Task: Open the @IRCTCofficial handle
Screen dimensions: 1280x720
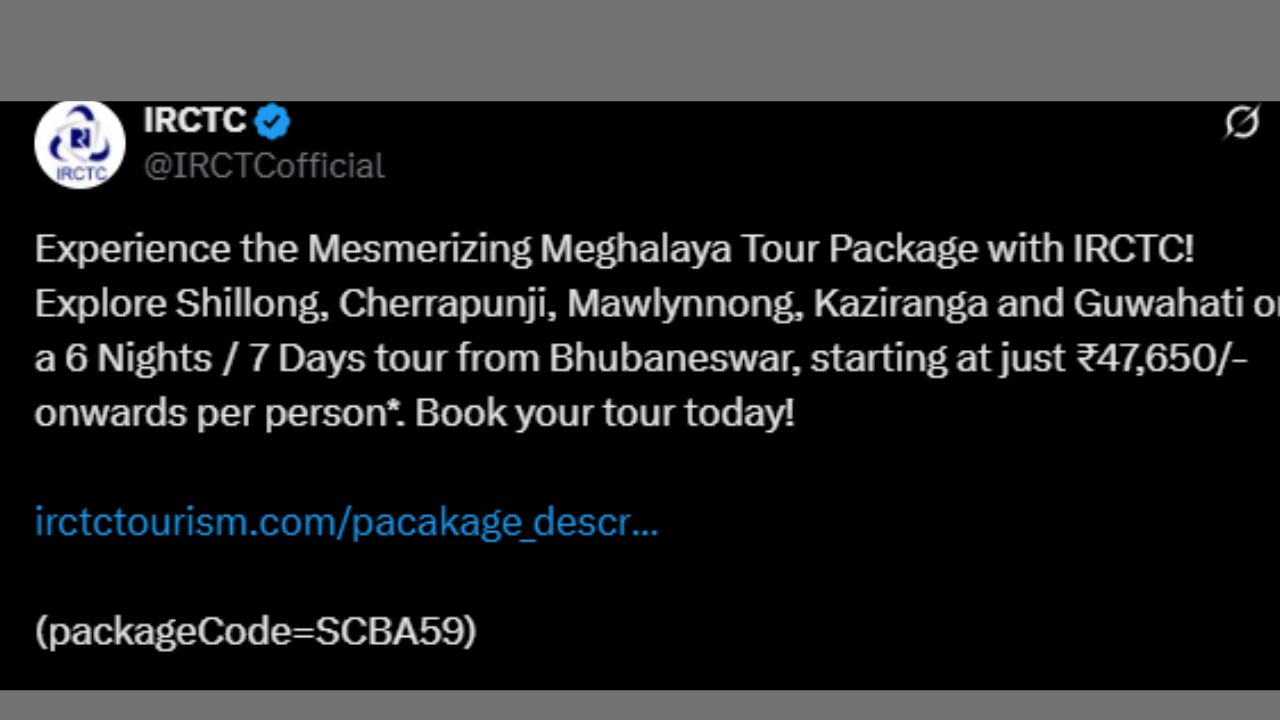Action: 264,166
